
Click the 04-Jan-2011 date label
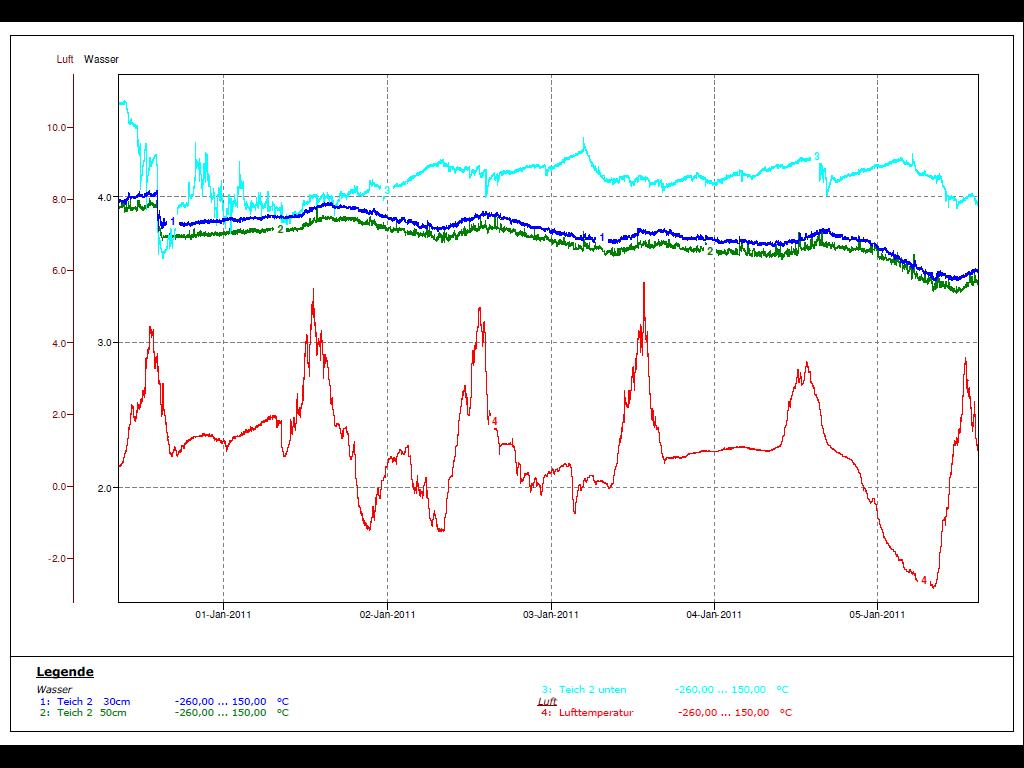point(715,615)
